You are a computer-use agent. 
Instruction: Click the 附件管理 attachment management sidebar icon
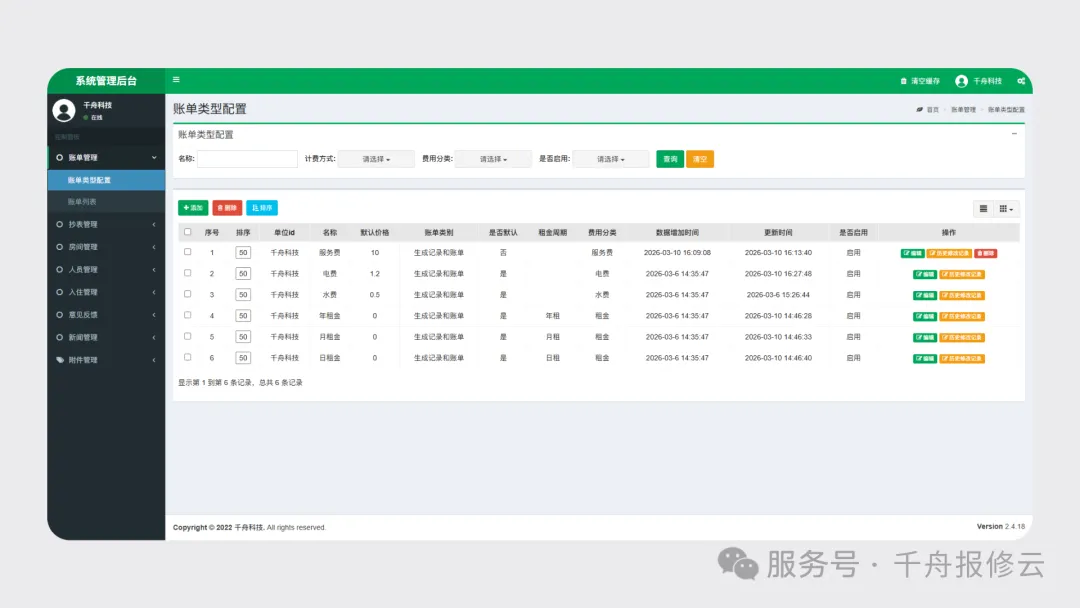60,359
